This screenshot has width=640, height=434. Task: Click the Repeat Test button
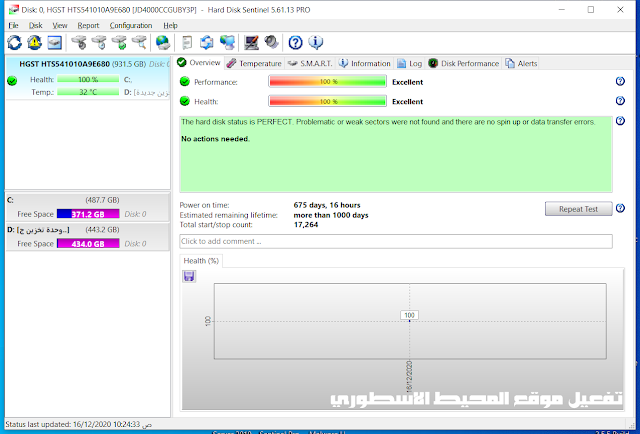578,209
